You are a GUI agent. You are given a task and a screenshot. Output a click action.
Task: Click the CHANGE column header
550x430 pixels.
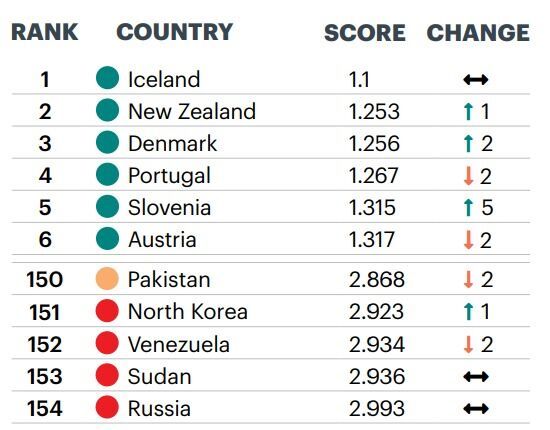[x=478, y=33]
